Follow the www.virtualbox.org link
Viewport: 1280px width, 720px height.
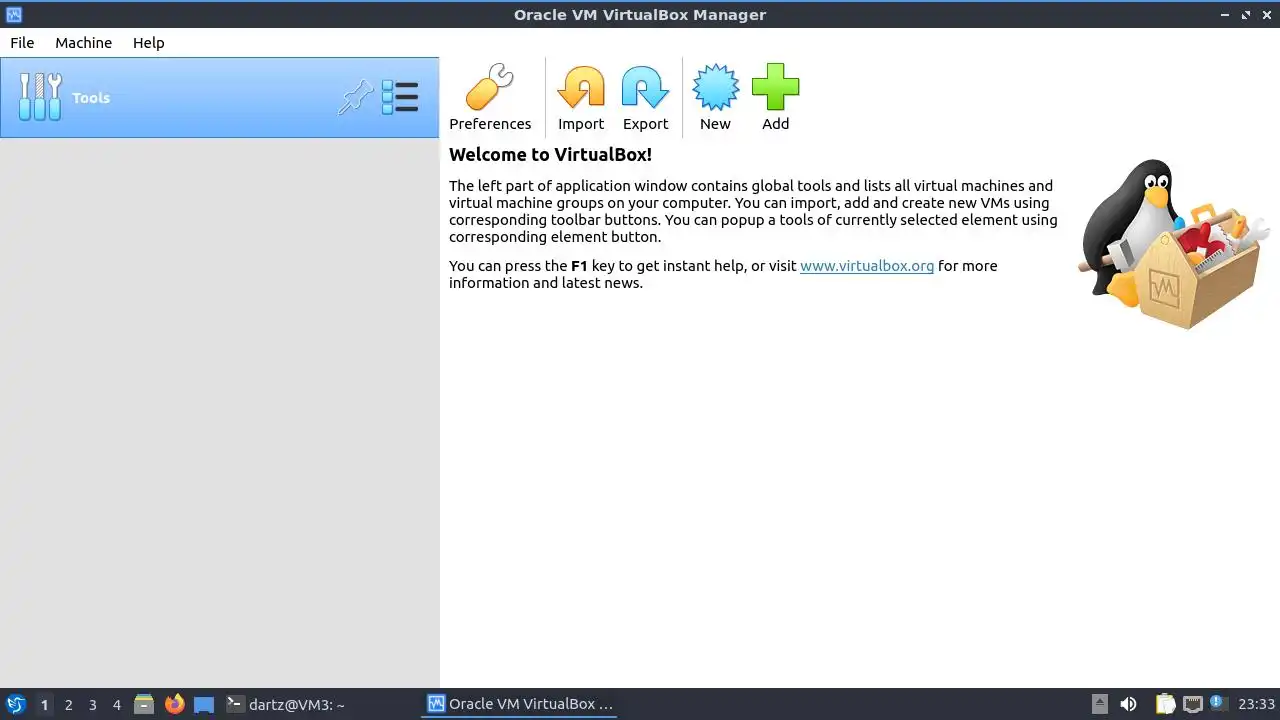click(x=867, y=266)
